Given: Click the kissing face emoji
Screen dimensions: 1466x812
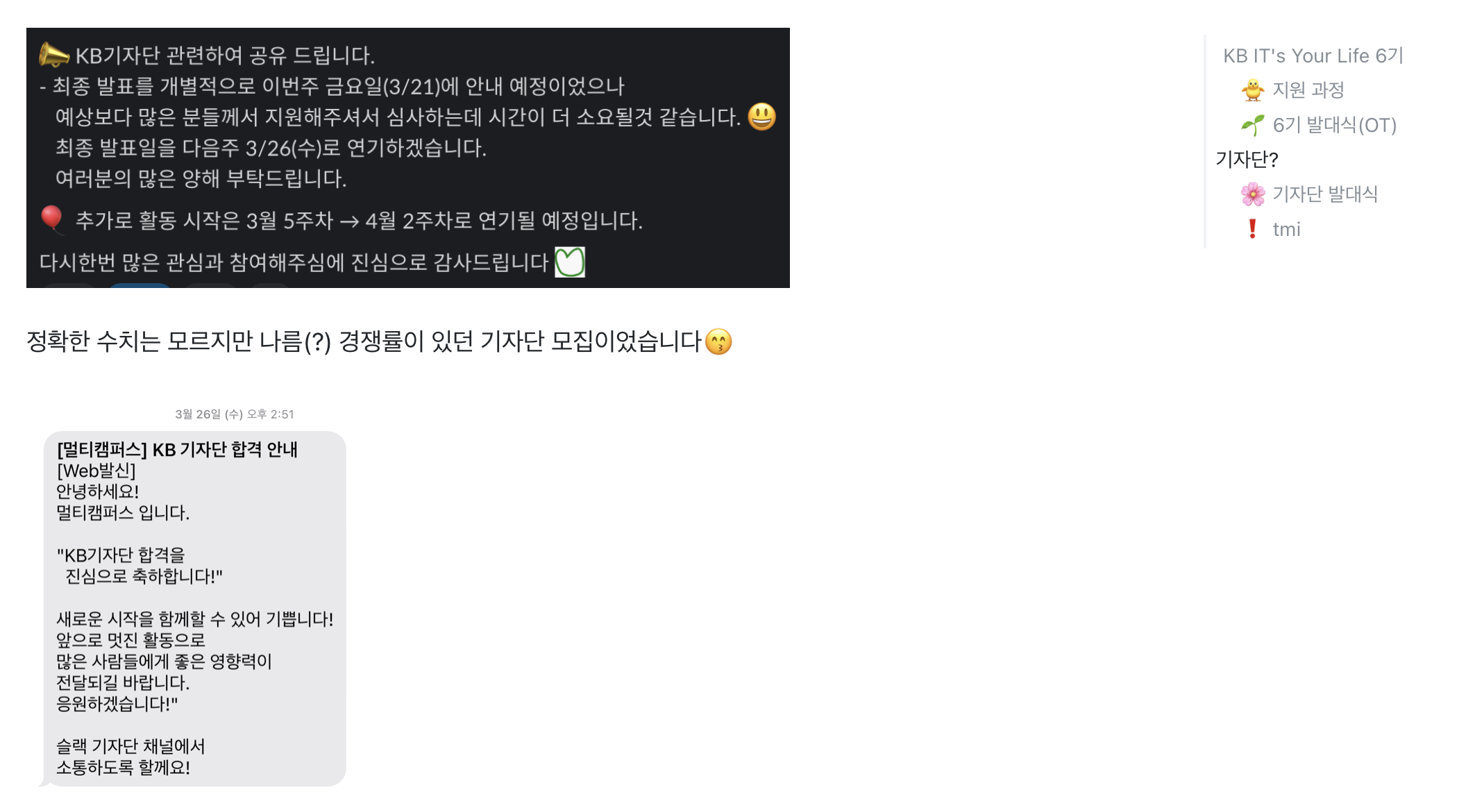Looking at the screenshot, I should pyautogui.click(x=718, y=341).
